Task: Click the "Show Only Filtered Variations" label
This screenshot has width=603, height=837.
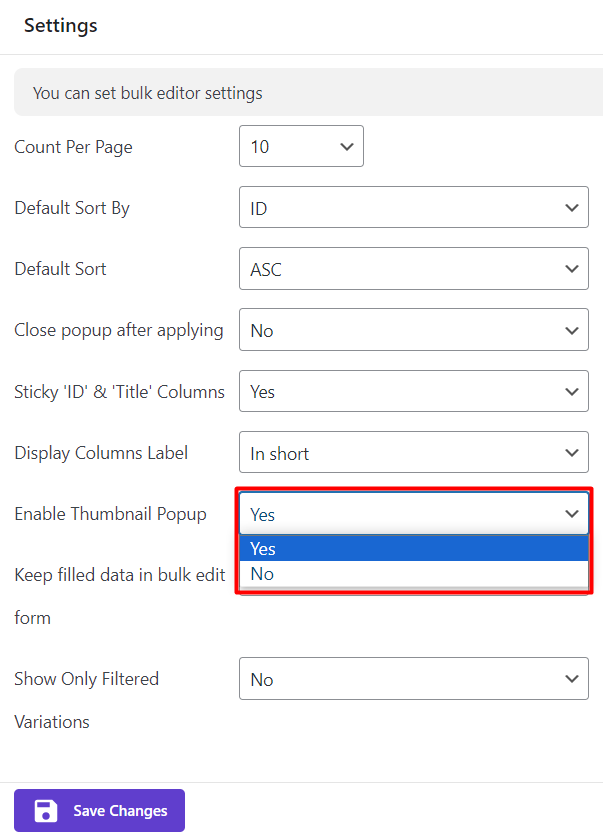Action: pos(86,679)
